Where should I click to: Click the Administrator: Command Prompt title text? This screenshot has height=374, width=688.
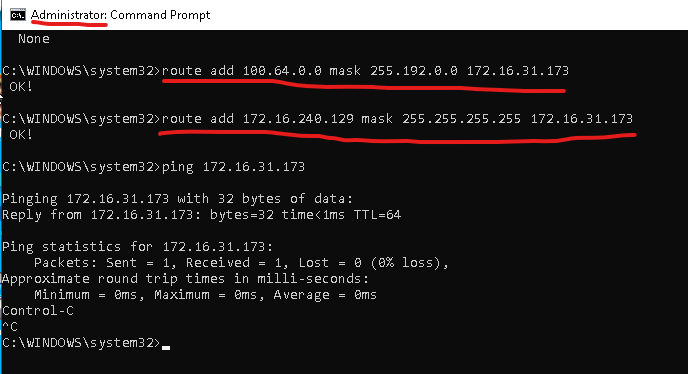click(121, 15)
